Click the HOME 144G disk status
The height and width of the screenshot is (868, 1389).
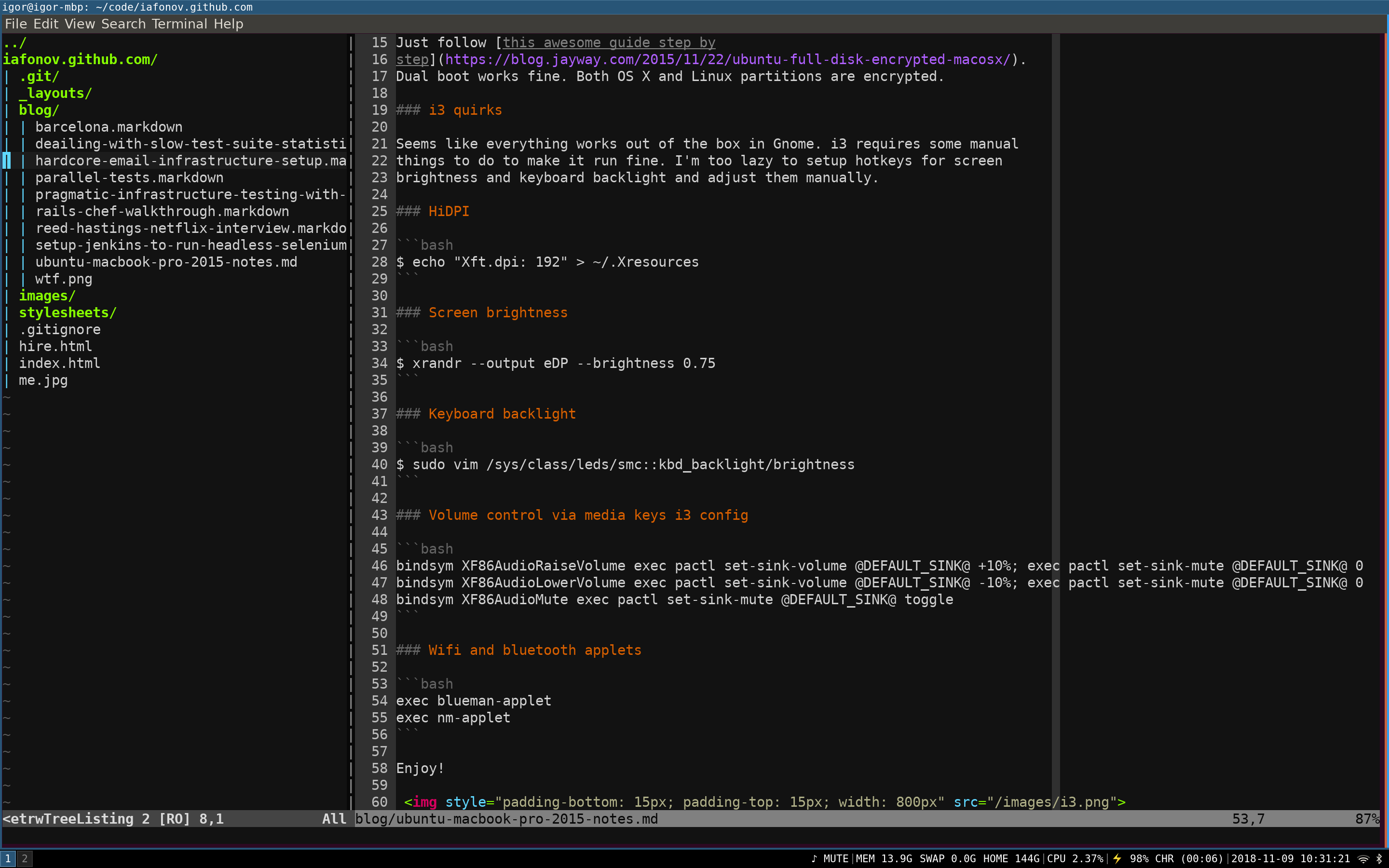click(1011, 859)
